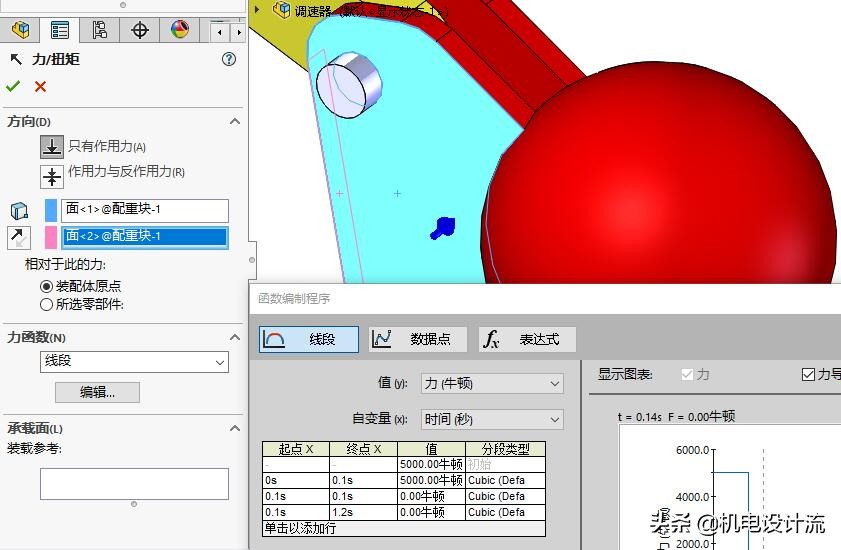Click the blue selection color swatch

tap(51, 210)
